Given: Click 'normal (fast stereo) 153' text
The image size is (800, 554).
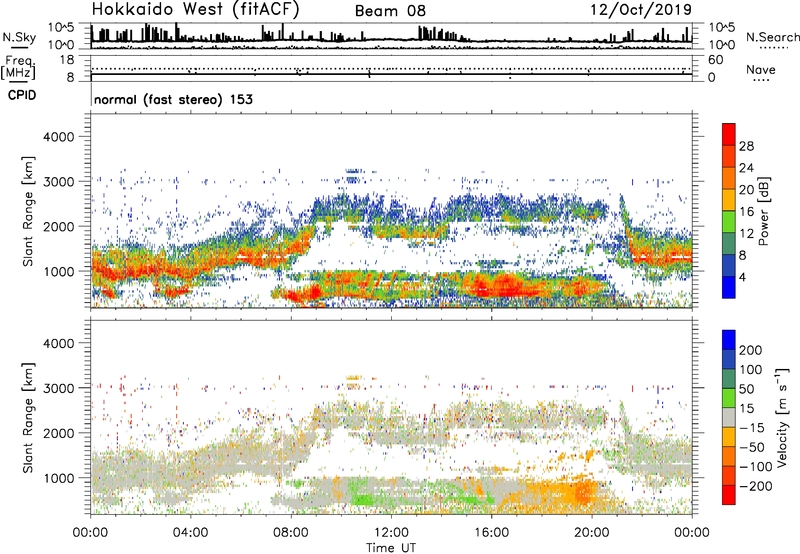Looking at the screenshot, I should pos(173,99).
